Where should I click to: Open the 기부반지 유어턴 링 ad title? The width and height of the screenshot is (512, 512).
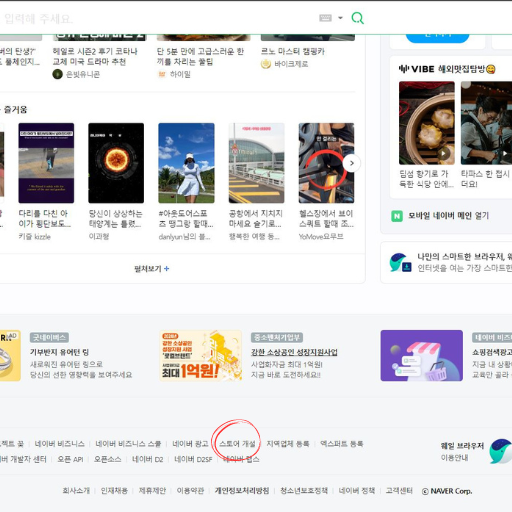click(60, 352)
